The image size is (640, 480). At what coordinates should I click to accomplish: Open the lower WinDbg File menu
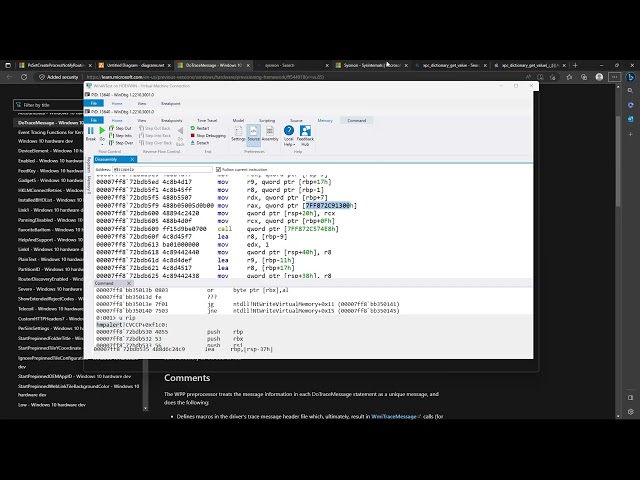coord(94,120)
